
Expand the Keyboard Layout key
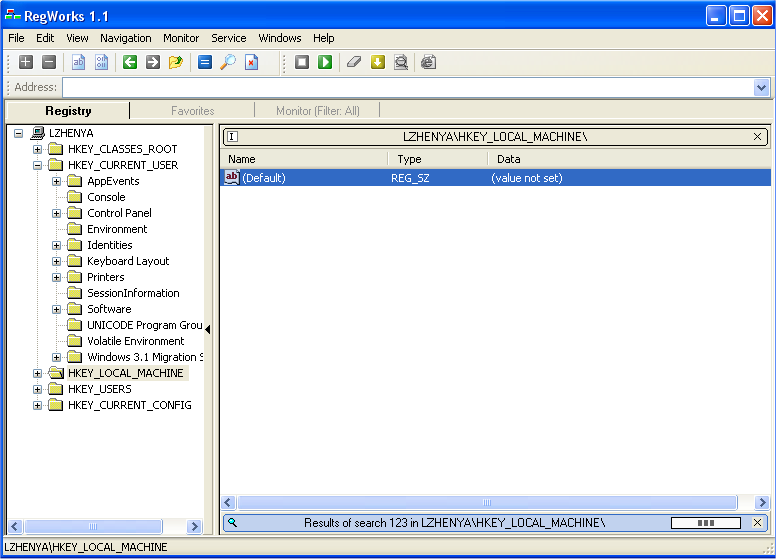[56, 261]
